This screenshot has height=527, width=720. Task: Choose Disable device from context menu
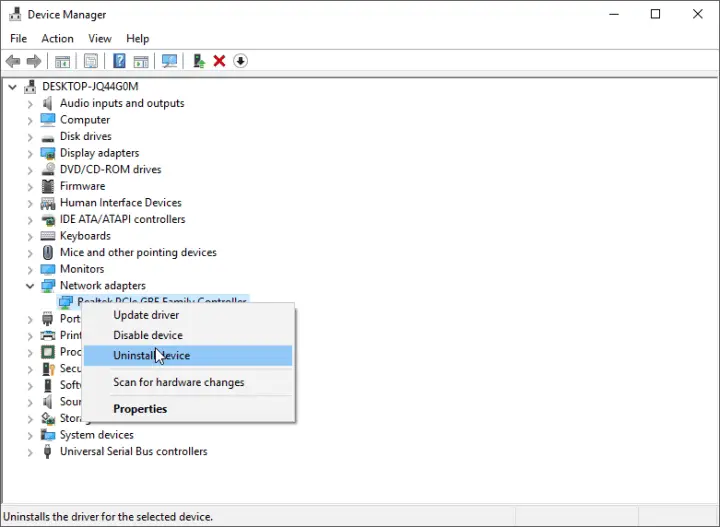[188, 335]
